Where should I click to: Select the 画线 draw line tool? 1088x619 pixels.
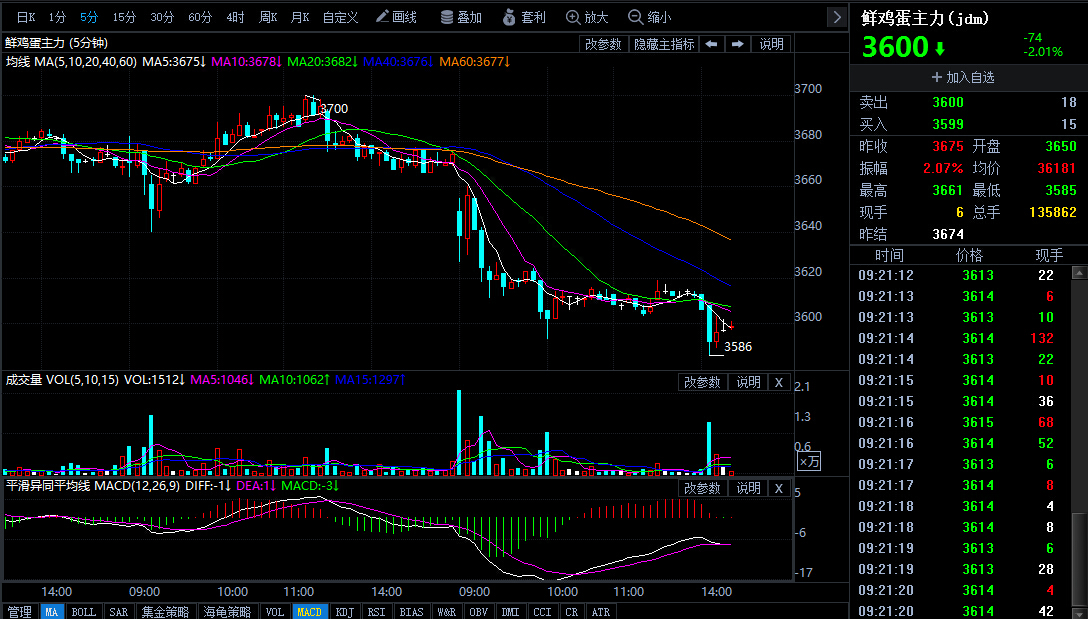pyautogui.click(x=396, y=17)
